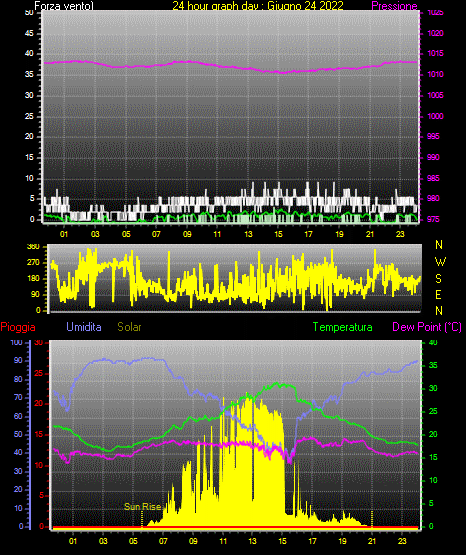Click the 'S' compass direction letter
466x555 pixels.
(438, 279)
